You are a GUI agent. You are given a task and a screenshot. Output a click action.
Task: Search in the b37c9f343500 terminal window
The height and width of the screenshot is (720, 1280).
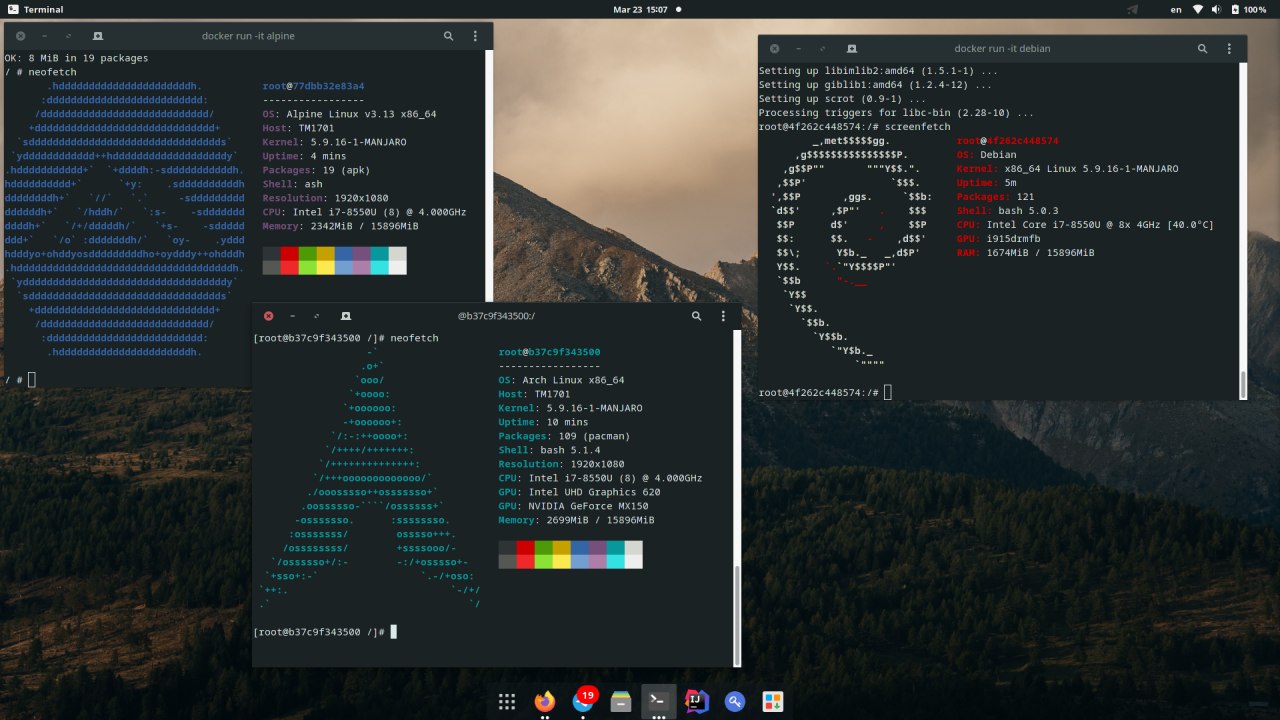[697, 316]
